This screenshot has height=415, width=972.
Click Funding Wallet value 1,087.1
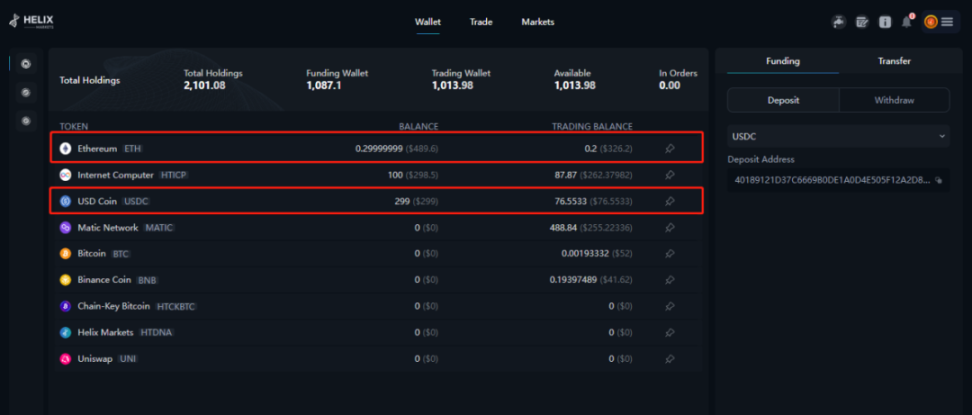324,86
